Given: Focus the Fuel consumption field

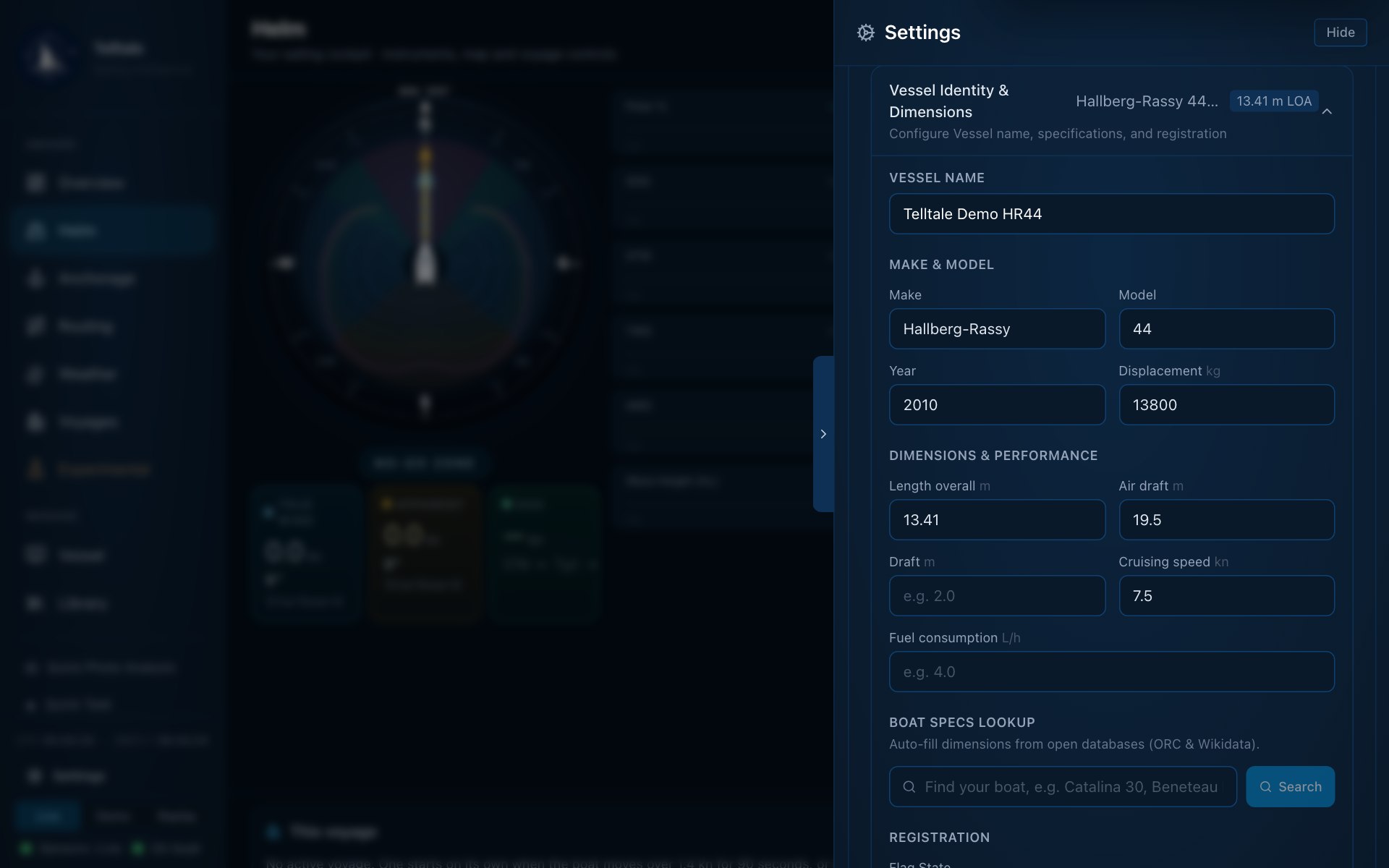Looking at the screenshot, I should 1111,671.
